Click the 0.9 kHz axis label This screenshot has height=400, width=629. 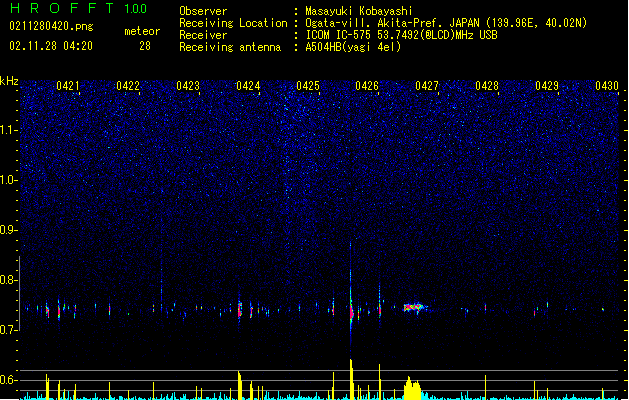point(8,230)
